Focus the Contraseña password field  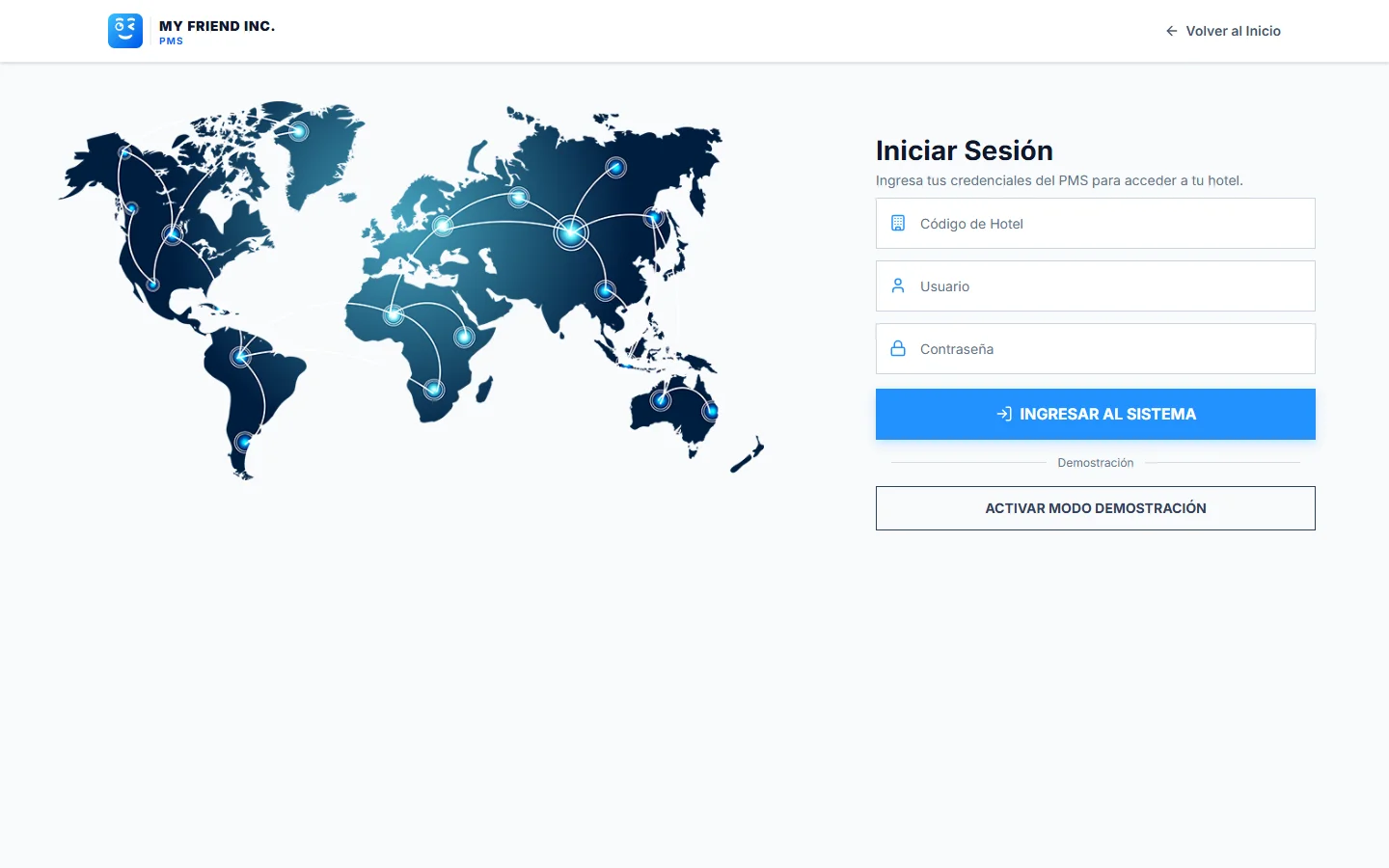1096,348
